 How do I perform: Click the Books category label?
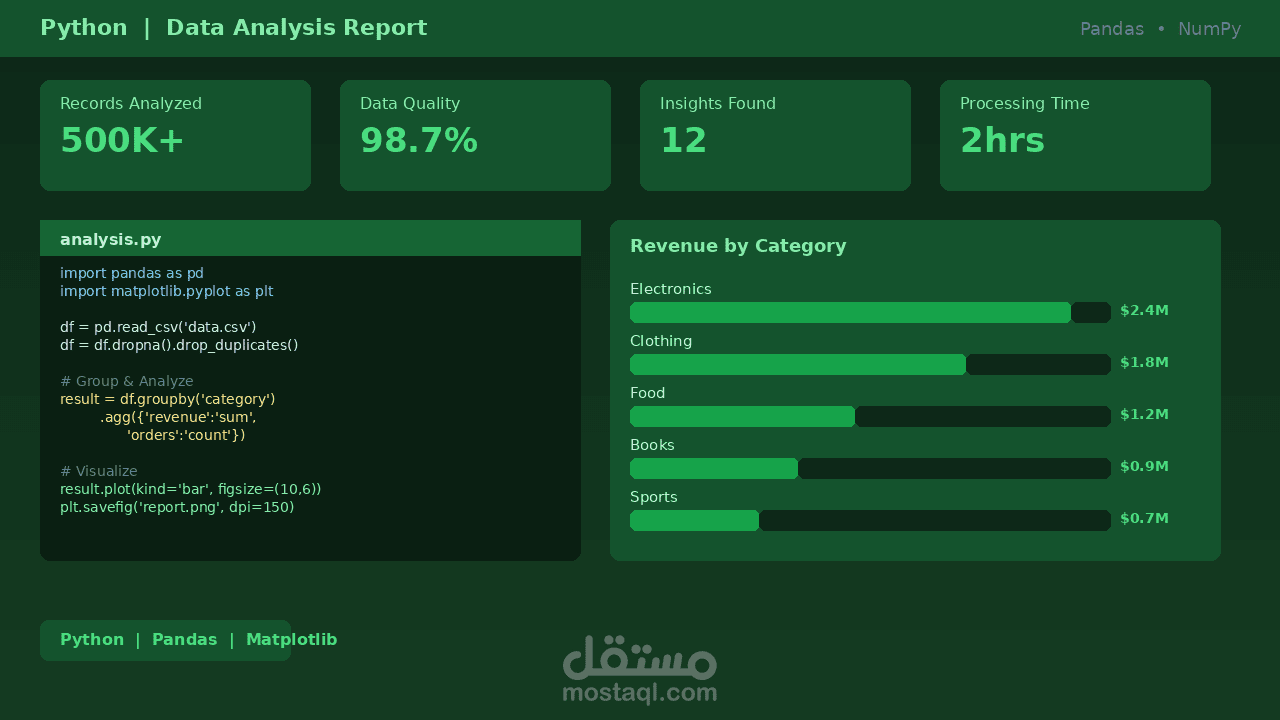click(652, 445)
